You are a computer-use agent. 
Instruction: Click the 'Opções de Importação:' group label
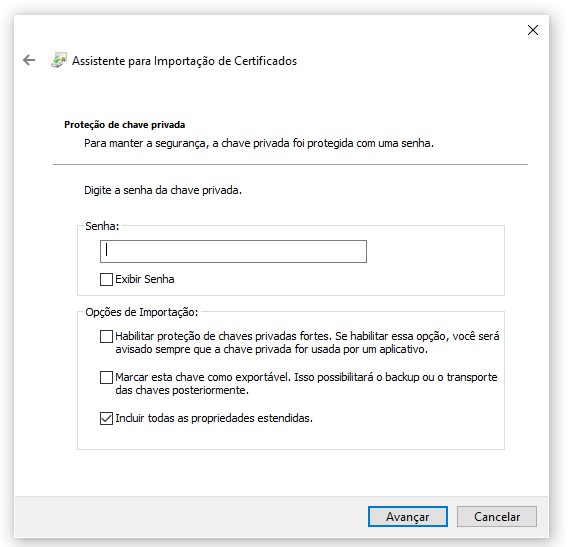(x=142, y=312)
